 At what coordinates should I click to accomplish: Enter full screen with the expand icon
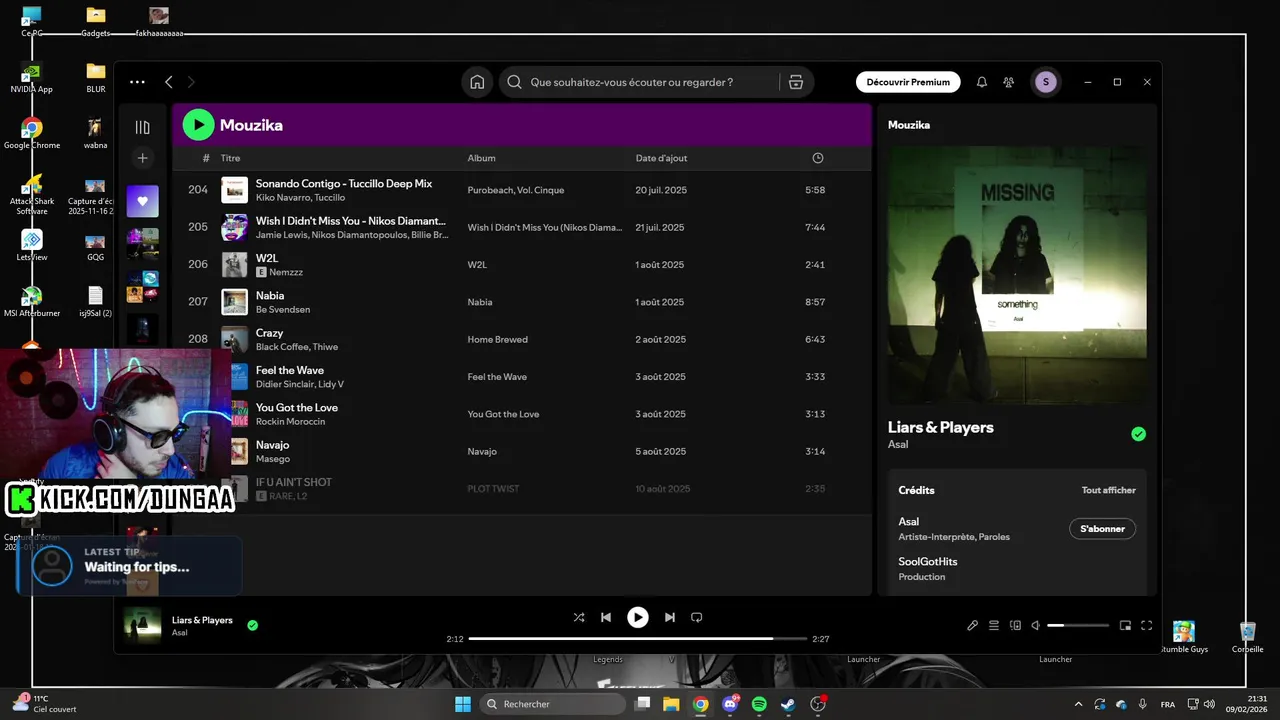(x=1146, y=625)
